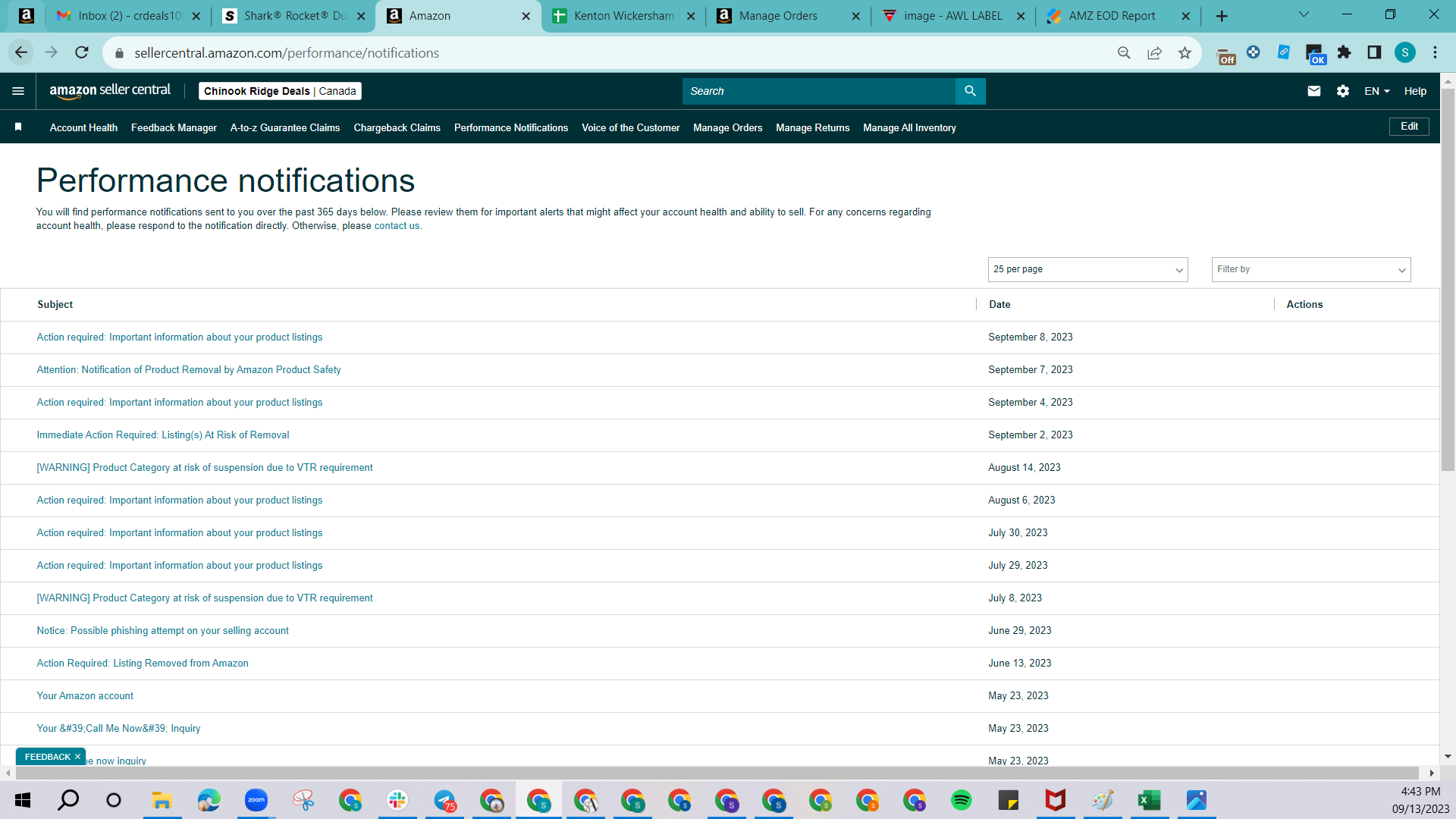Open Manage All Inventory menu item

(909, 127)
